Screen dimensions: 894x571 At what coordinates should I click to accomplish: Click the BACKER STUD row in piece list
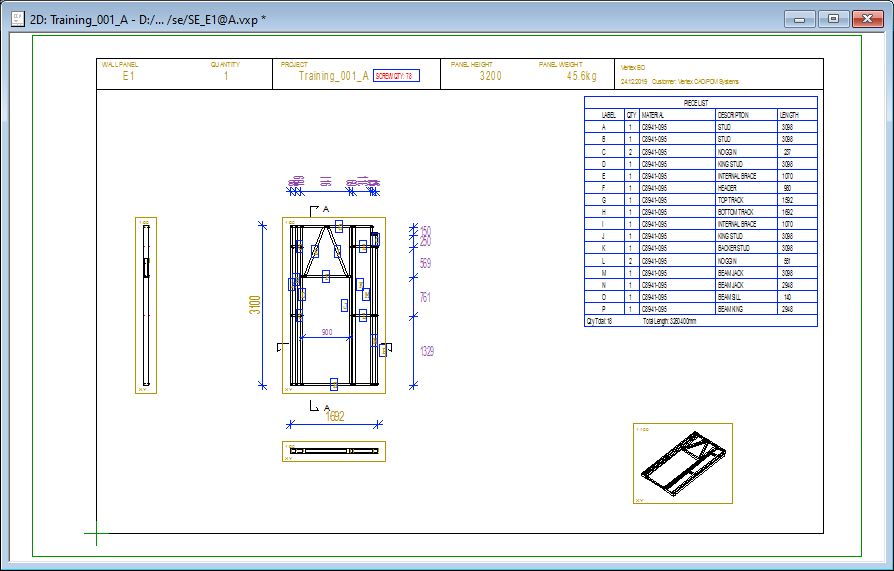click(733, 248)
